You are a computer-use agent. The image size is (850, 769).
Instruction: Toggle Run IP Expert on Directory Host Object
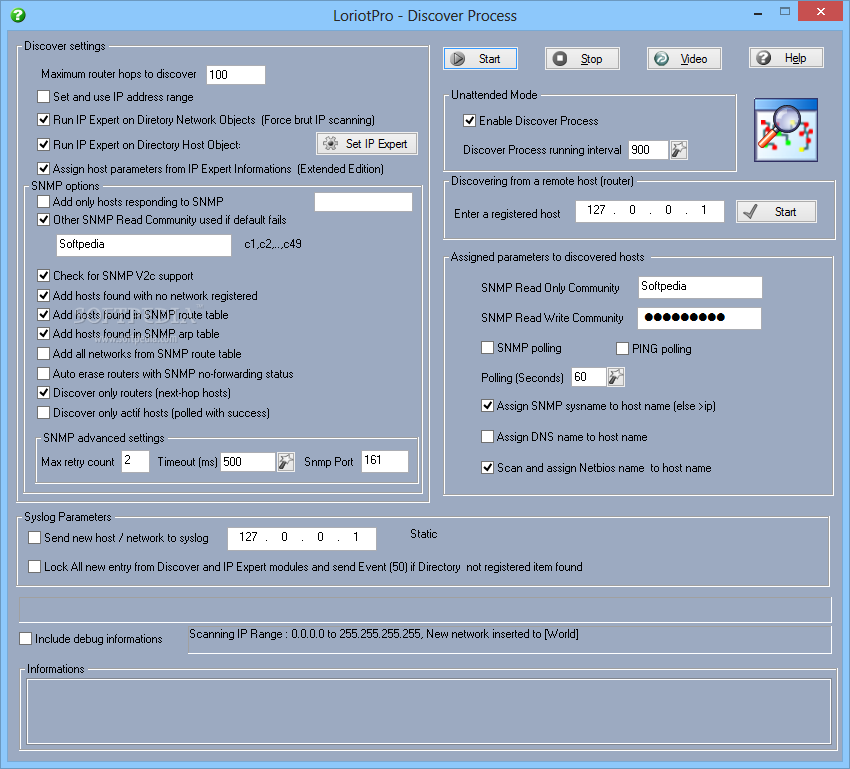[43, 144]
